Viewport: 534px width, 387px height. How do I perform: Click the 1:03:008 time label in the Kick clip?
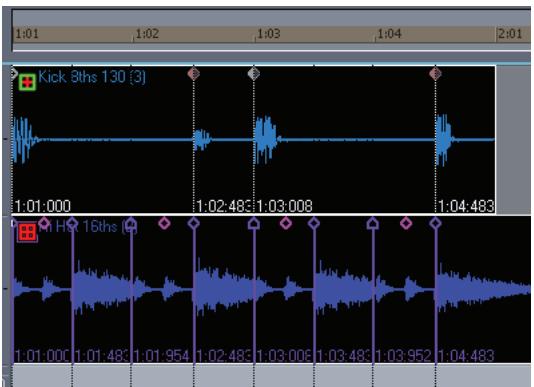pos(284,206)
